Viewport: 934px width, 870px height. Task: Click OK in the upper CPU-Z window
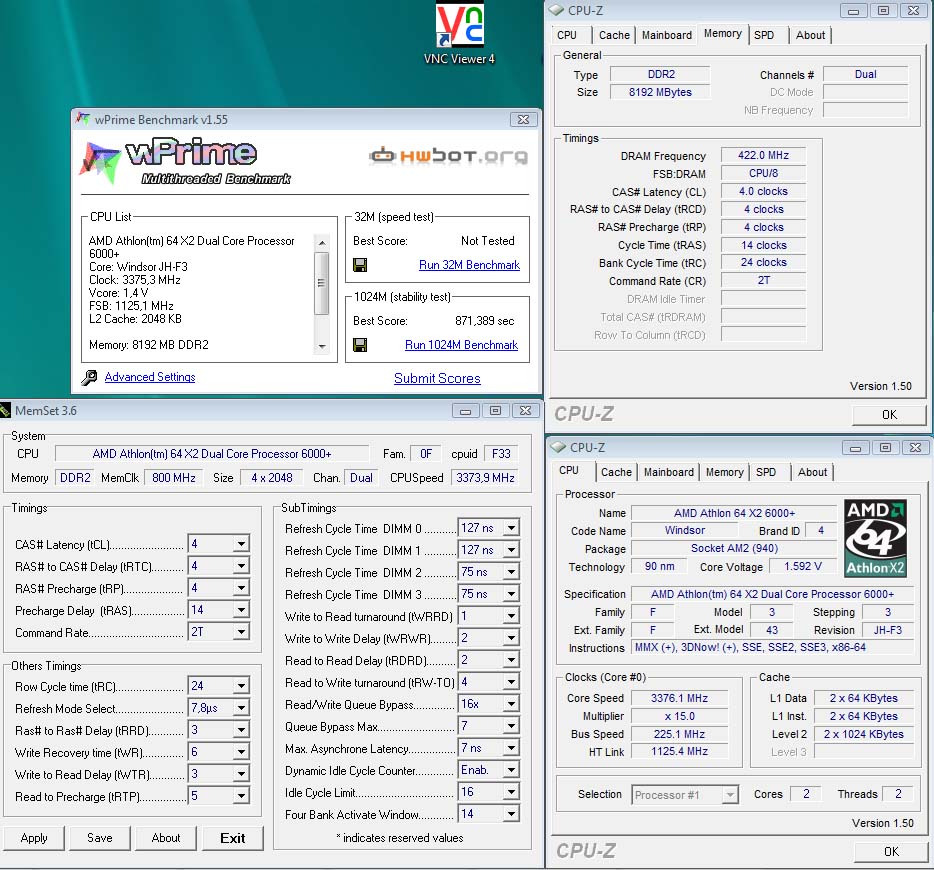tap(889, 415)
